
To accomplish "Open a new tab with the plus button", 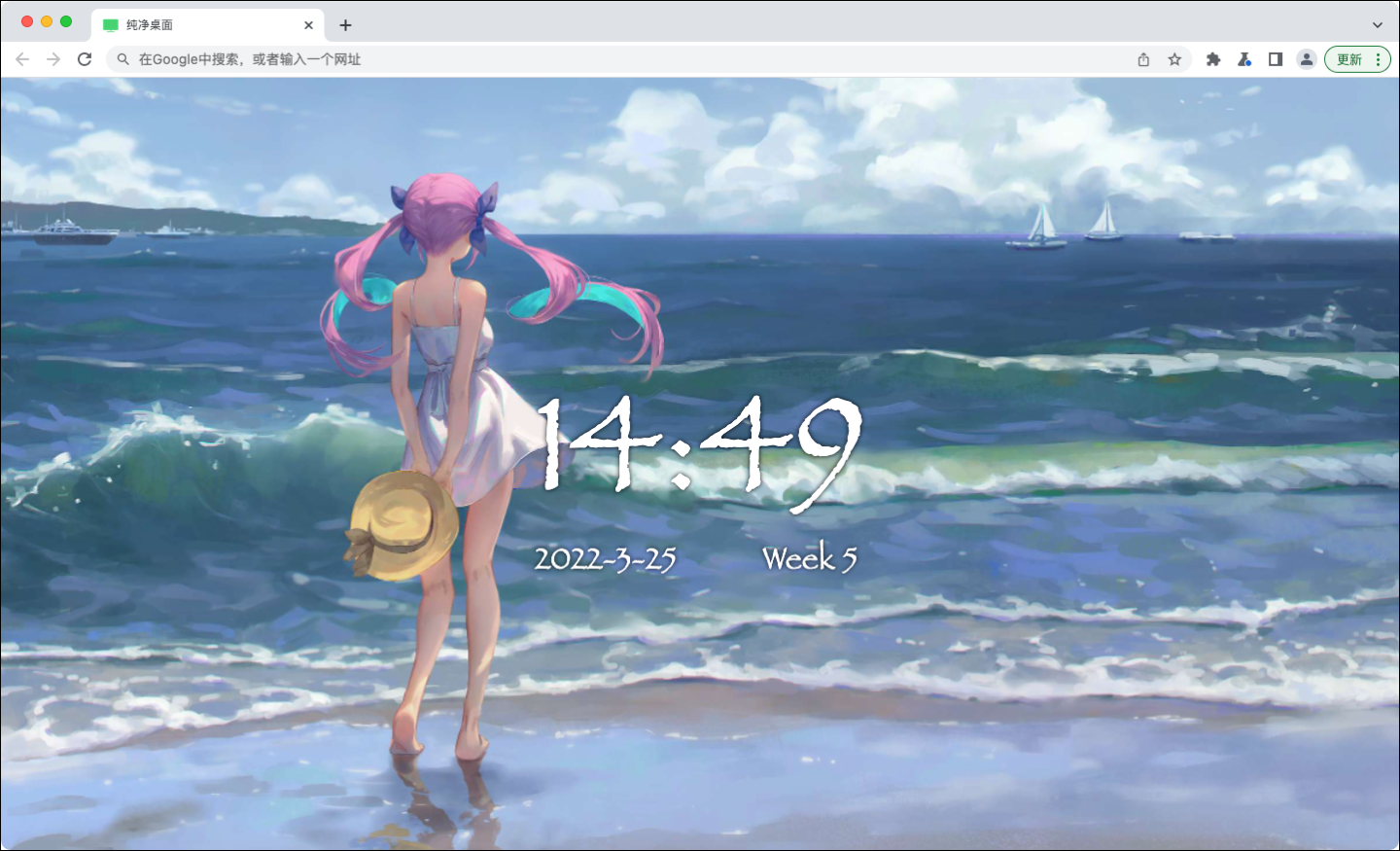I will (x=345, y=24).
